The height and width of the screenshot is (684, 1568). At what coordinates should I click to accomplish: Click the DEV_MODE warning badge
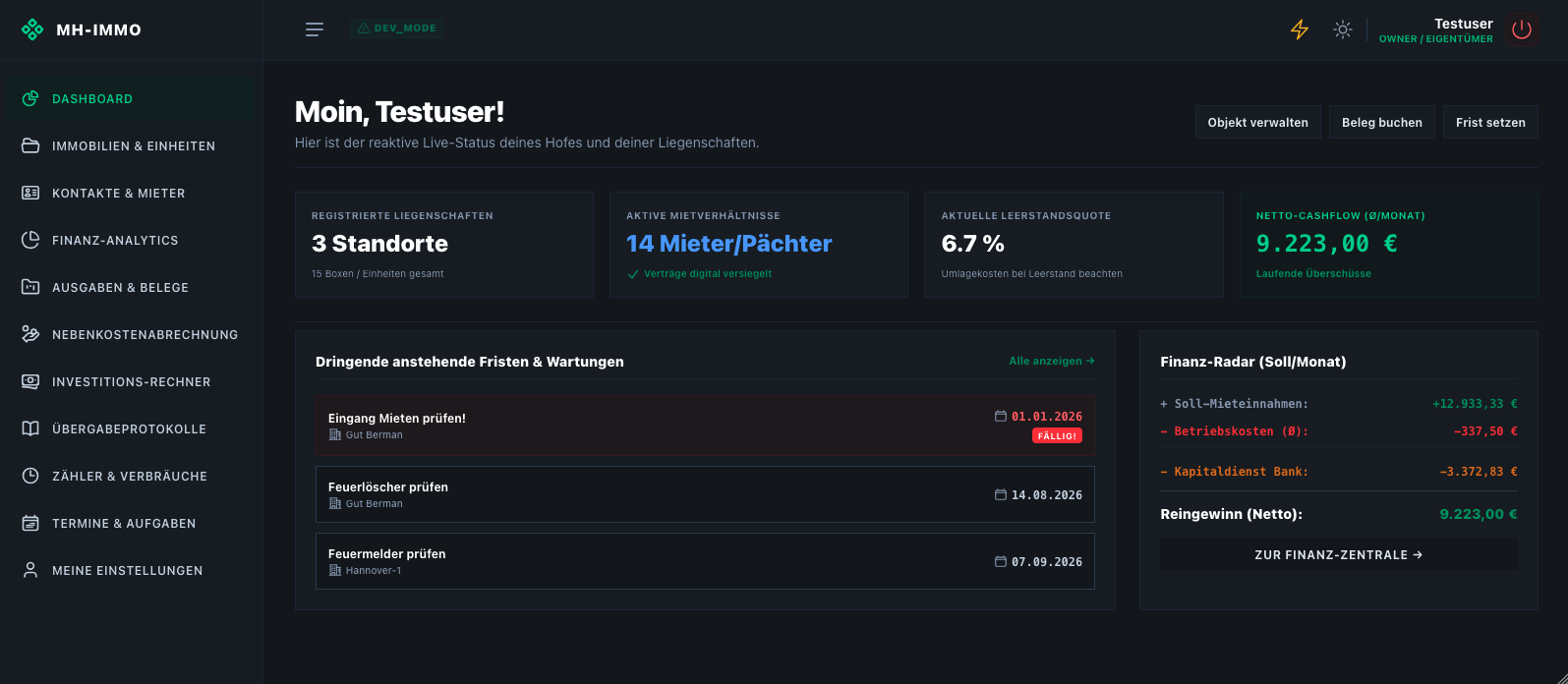point(397,28)
